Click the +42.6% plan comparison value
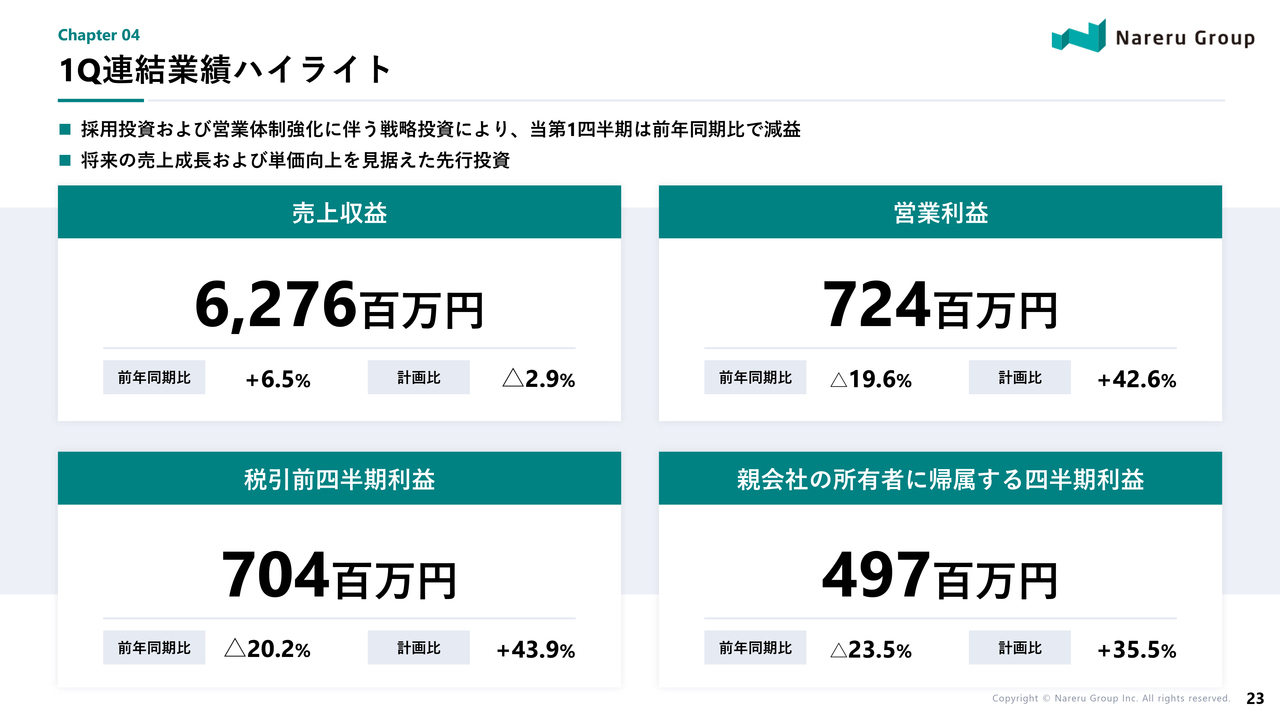1280x720 pixels. [x=1136, y=380]
